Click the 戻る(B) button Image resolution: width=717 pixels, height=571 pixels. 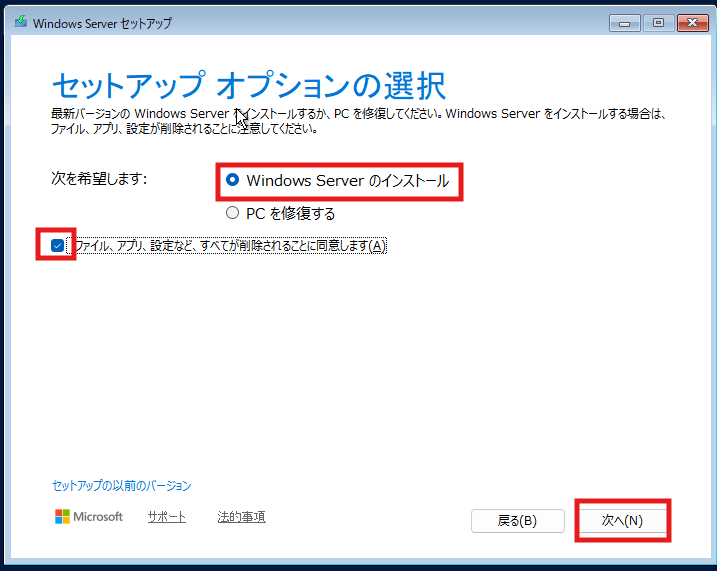click(x=518, y=521)
